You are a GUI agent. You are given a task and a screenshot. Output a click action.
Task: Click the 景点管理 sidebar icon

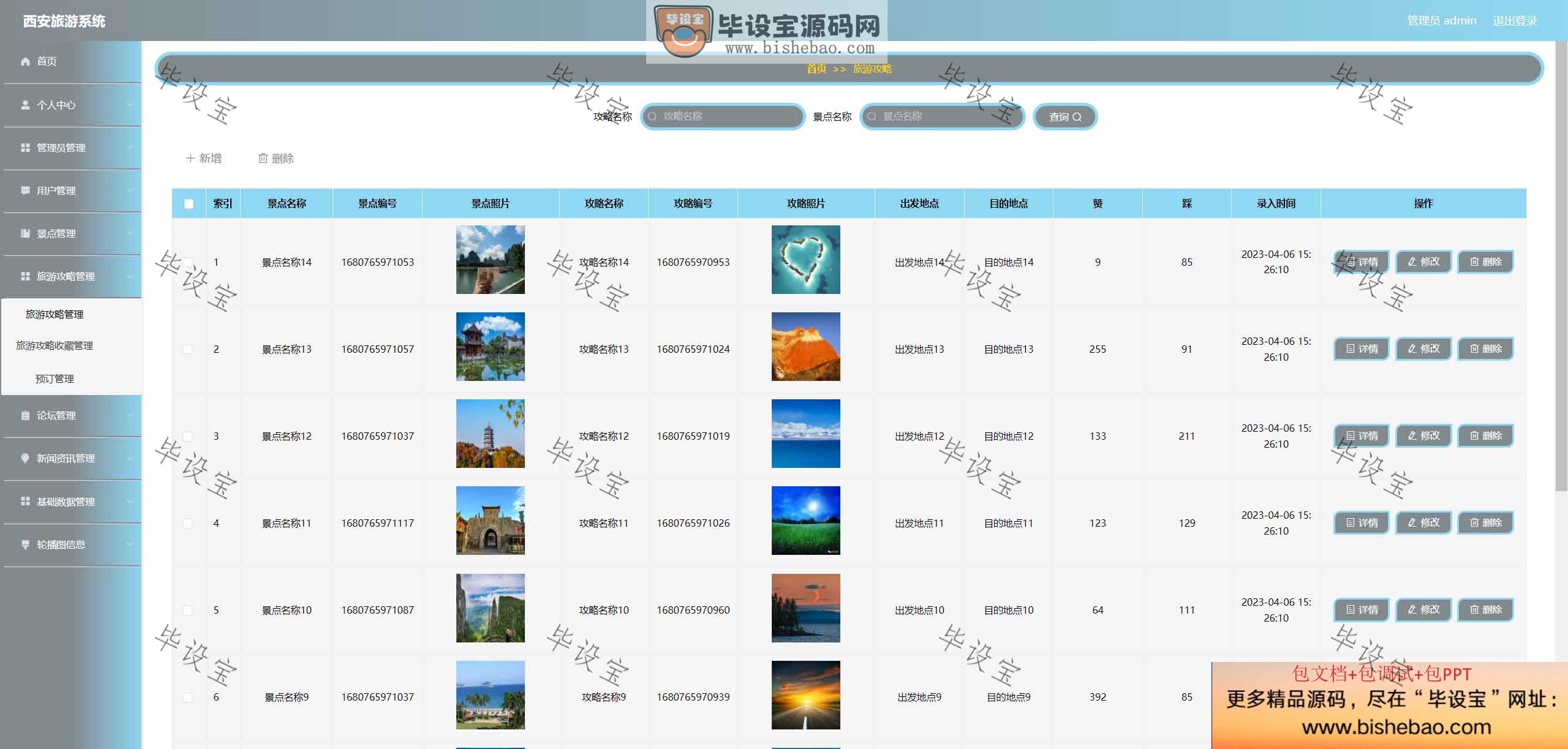pos(25,233)
